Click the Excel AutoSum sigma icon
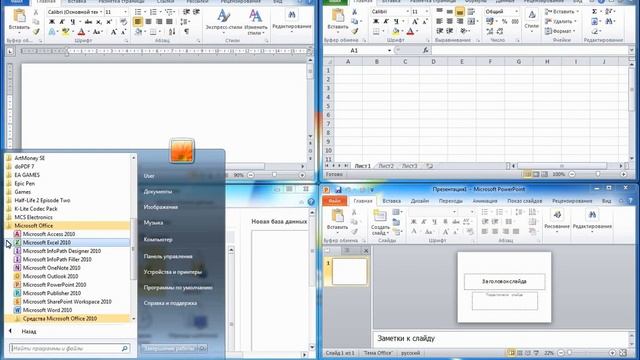640x360 pixels. [595, 11]
